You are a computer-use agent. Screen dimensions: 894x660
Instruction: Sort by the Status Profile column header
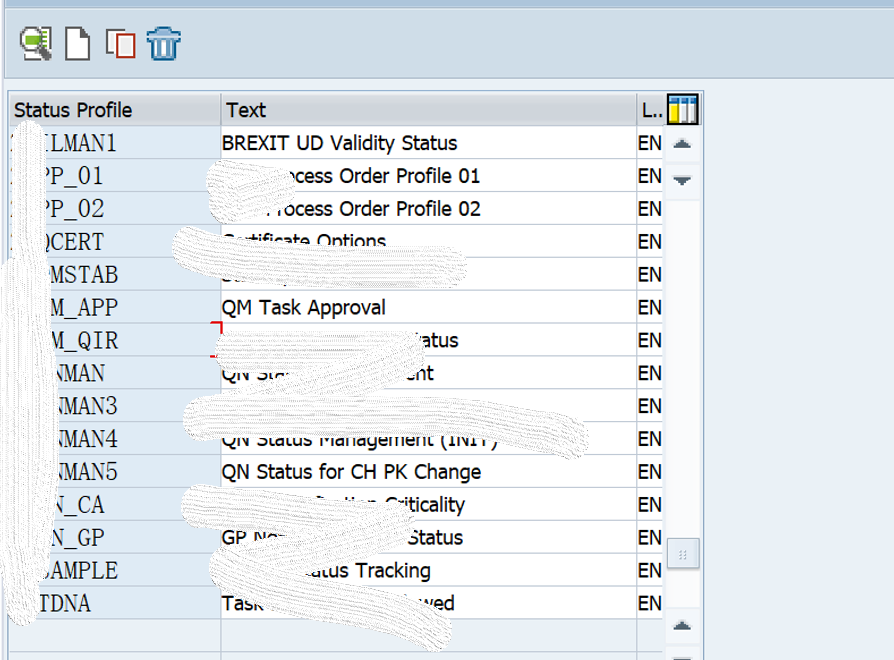click(115, 110)
